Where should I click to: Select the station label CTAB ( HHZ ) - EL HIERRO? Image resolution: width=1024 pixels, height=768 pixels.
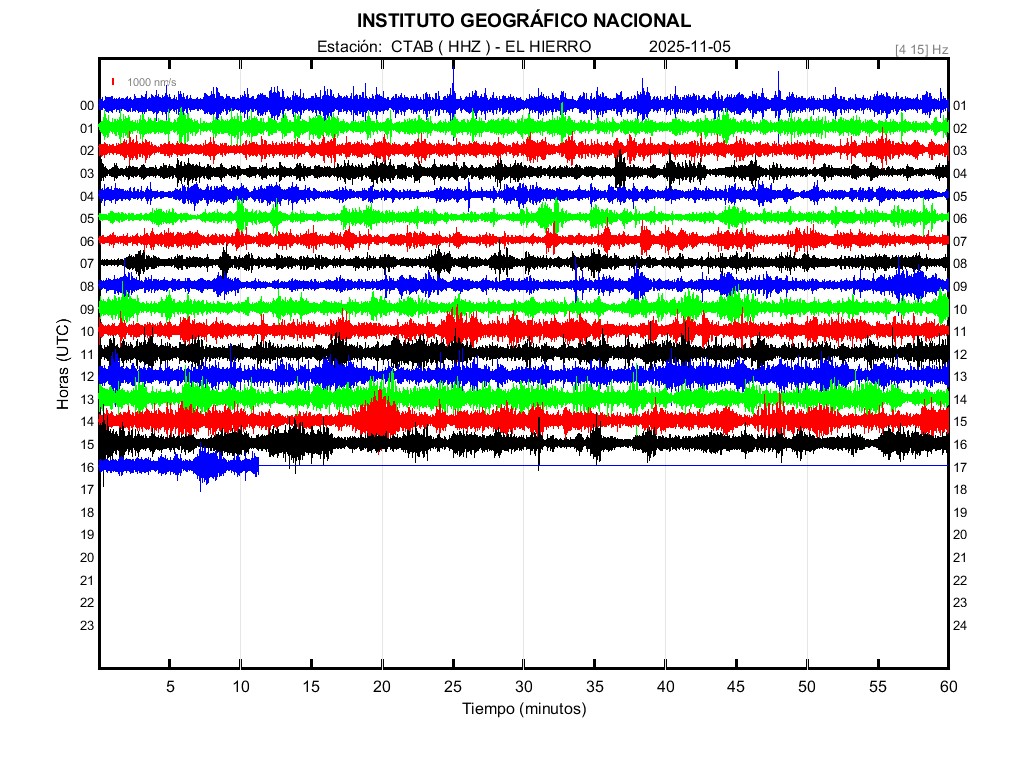coord(453,47)
